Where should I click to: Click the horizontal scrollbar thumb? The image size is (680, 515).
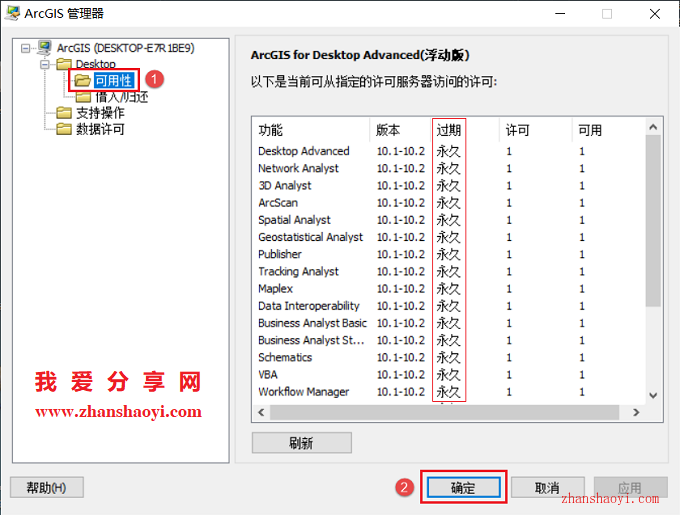click(x=445, y=412)
